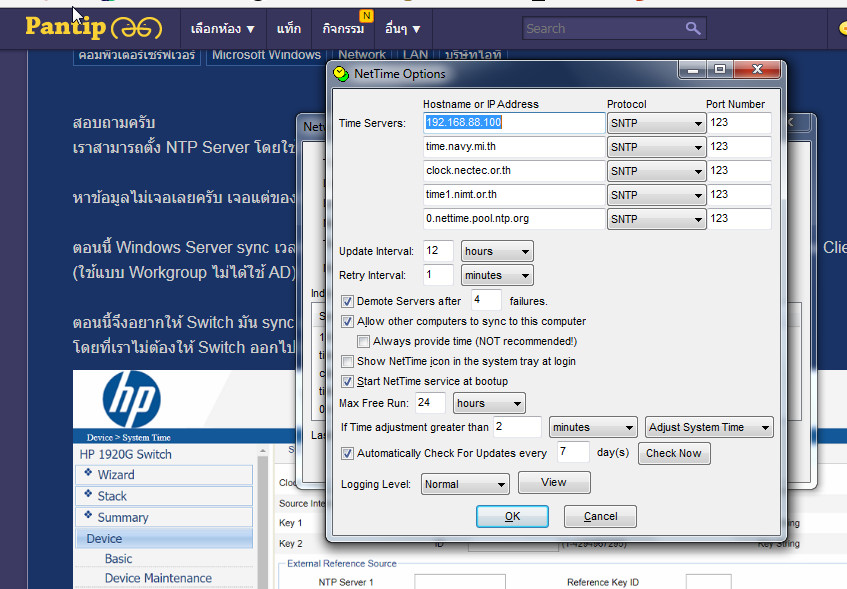Open Adjust System Time dropdown
847x589 pixels.
[709, 427]
